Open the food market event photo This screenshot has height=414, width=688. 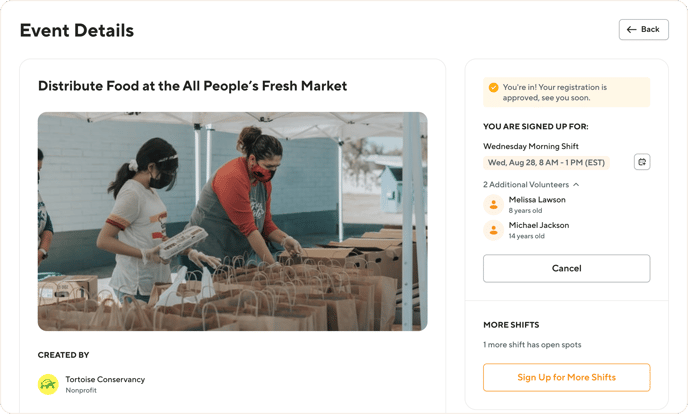pos(232,221)
